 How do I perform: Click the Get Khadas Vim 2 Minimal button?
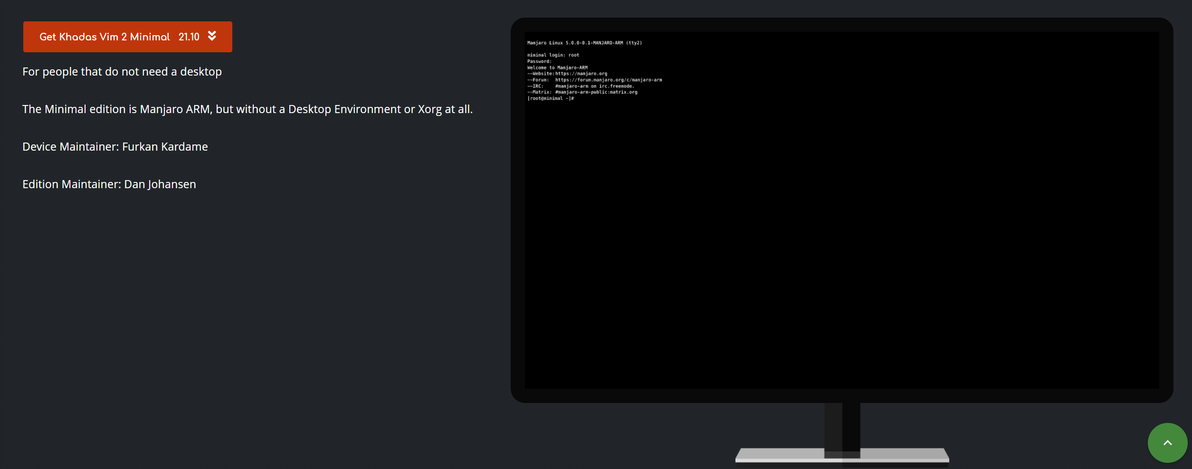pyautogui.click(x=127, y=36)
